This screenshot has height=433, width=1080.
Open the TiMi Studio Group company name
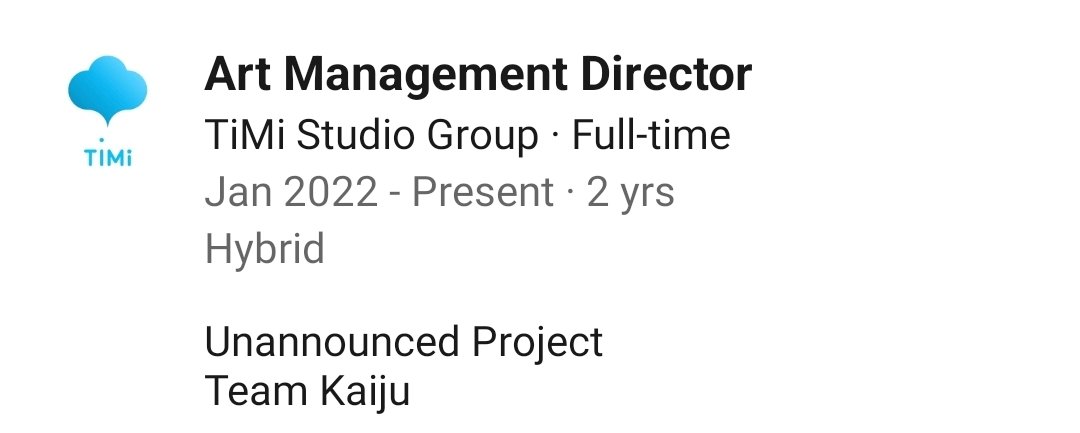(371, 135)
